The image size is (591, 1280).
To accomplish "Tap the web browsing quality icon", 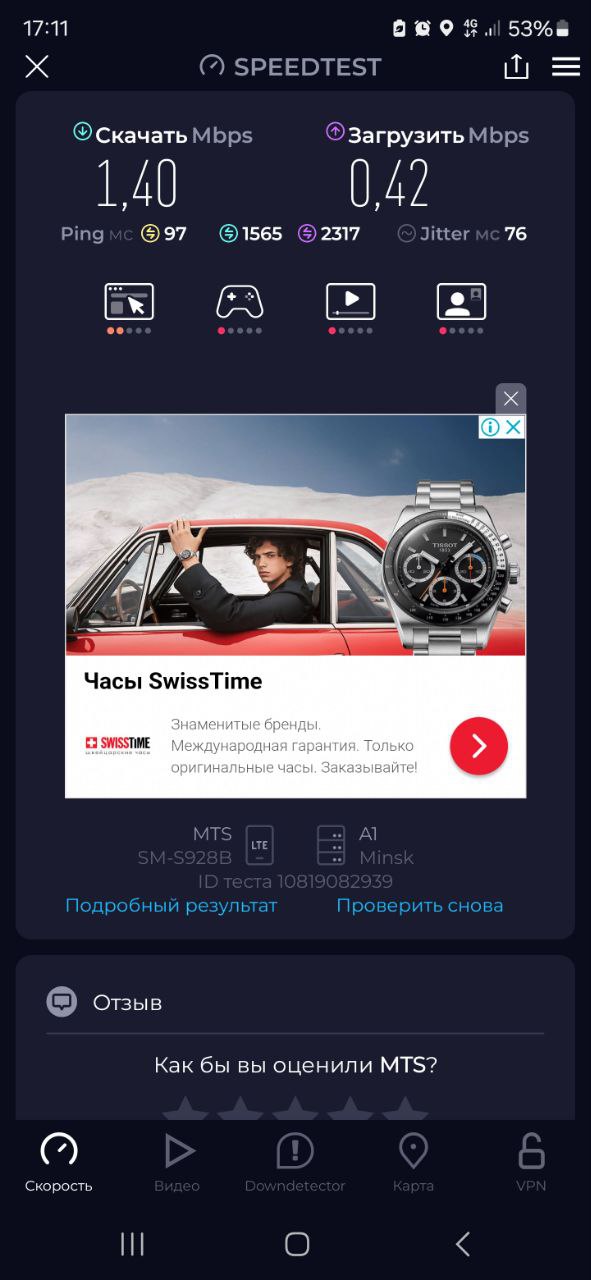I will 129,301.
